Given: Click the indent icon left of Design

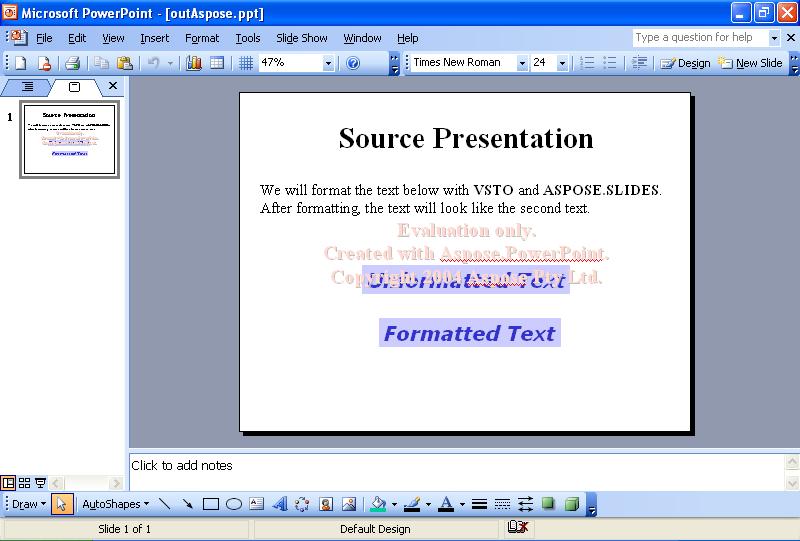Looking at the screenshot, I should [639, 63].
